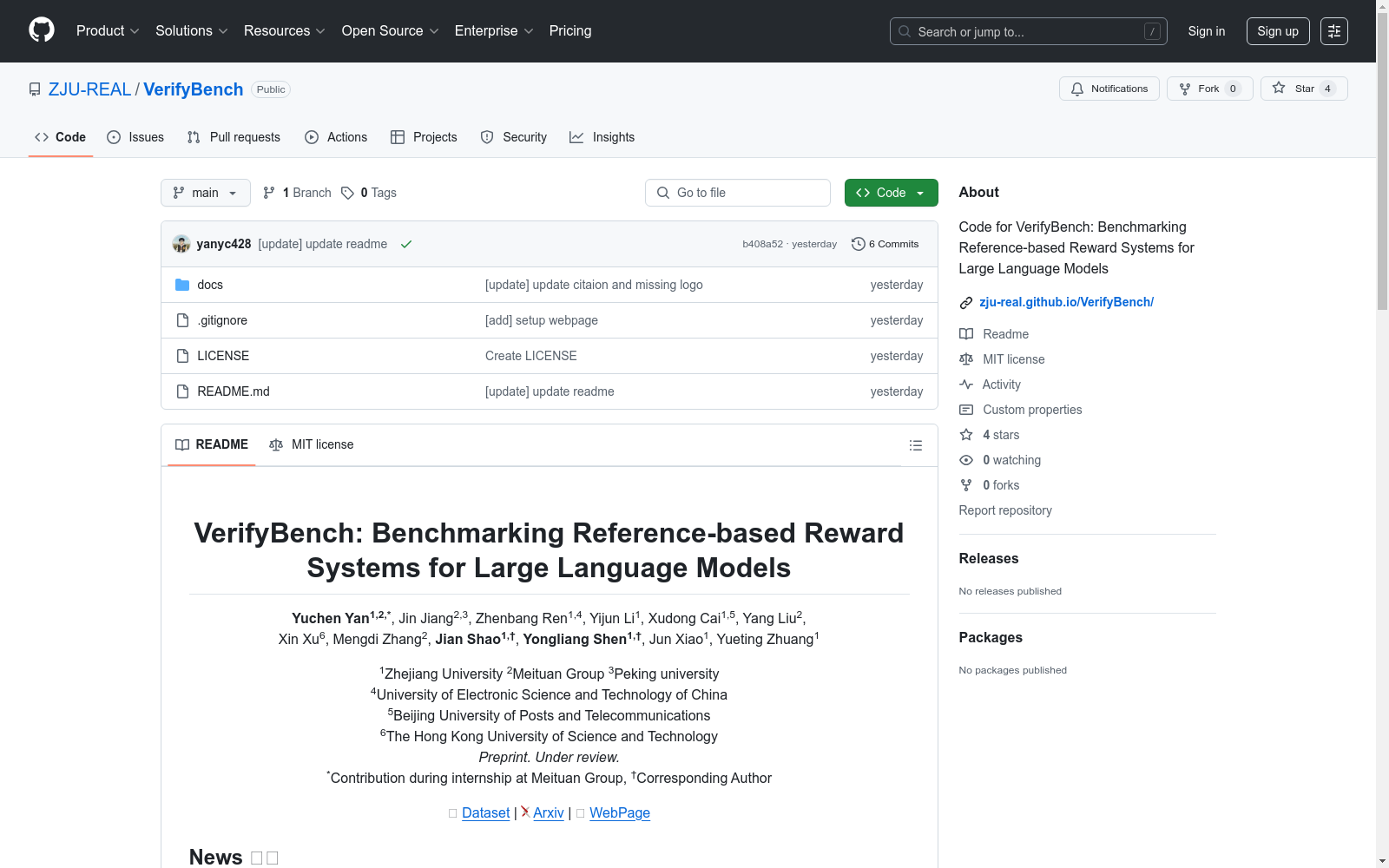Open the command palette icon button
Screen dimensions: 1389x868
pos(1333,31)
